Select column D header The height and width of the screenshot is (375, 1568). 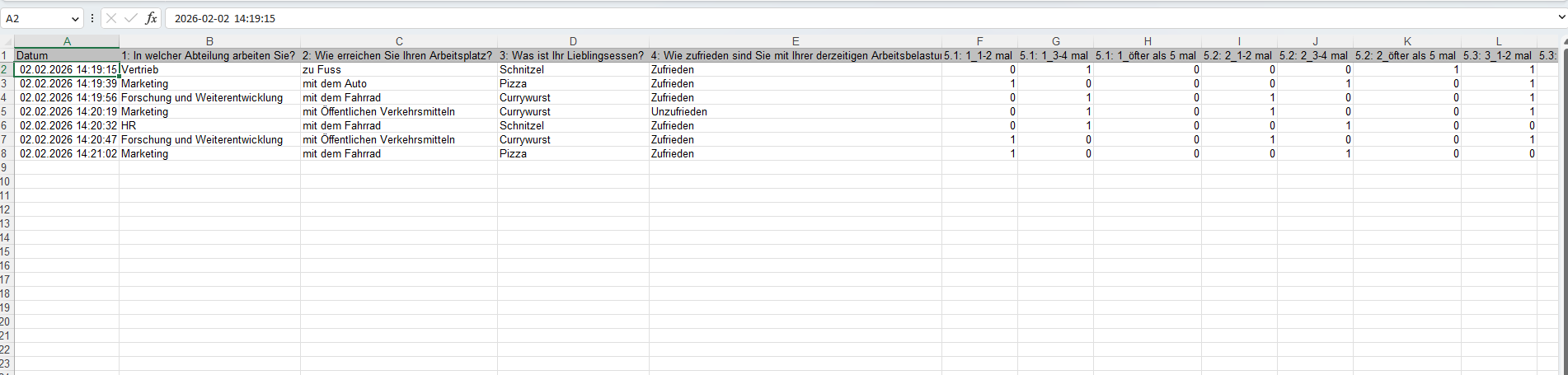pyautogui.click(x=573, y=41)
